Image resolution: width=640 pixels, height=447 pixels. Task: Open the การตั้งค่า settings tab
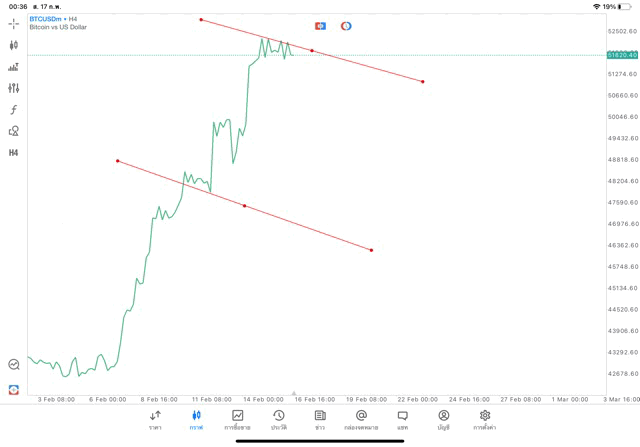485,420
